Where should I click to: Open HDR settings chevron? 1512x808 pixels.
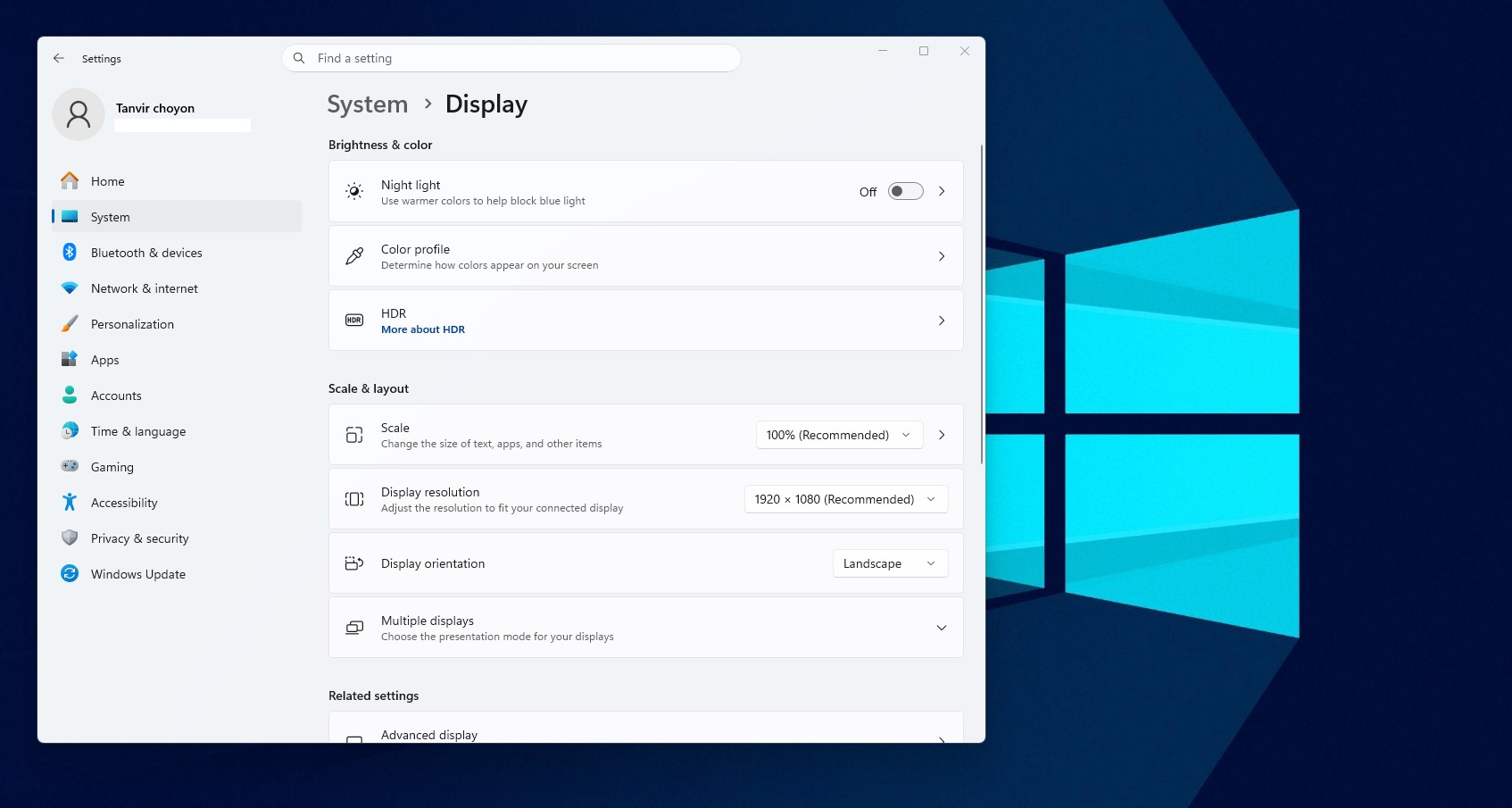coord(942,321)
